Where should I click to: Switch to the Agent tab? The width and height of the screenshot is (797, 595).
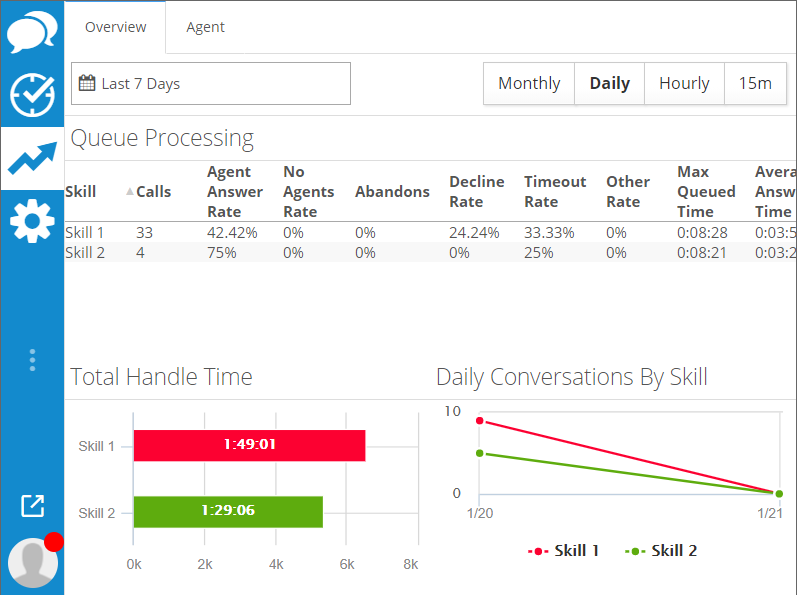coord(205,27)
